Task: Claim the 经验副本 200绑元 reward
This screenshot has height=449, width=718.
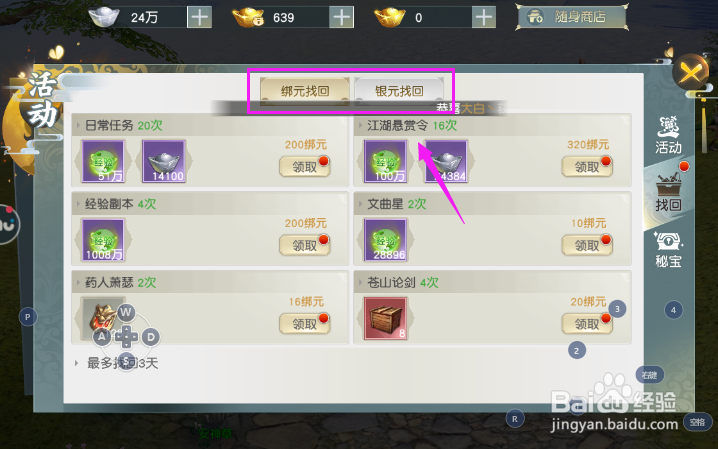Action: [305, 245]
